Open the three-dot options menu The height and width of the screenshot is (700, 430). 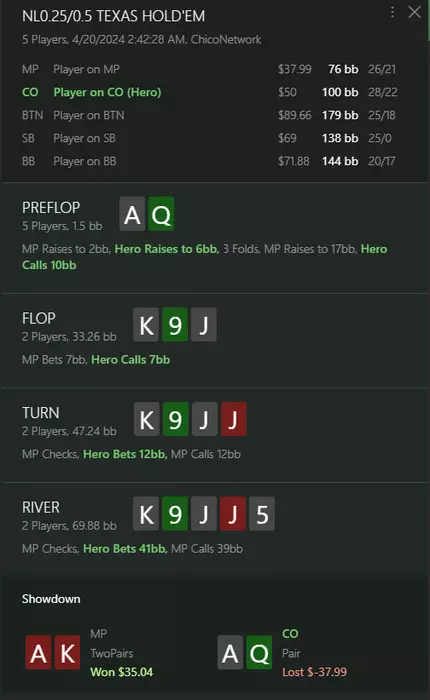point(392,12)
